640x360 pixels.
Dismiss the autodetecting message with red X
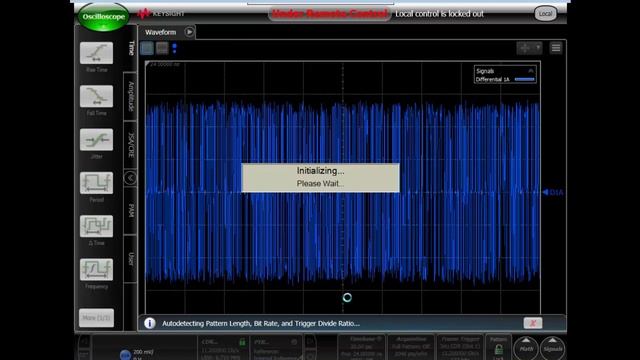(533, 323)
